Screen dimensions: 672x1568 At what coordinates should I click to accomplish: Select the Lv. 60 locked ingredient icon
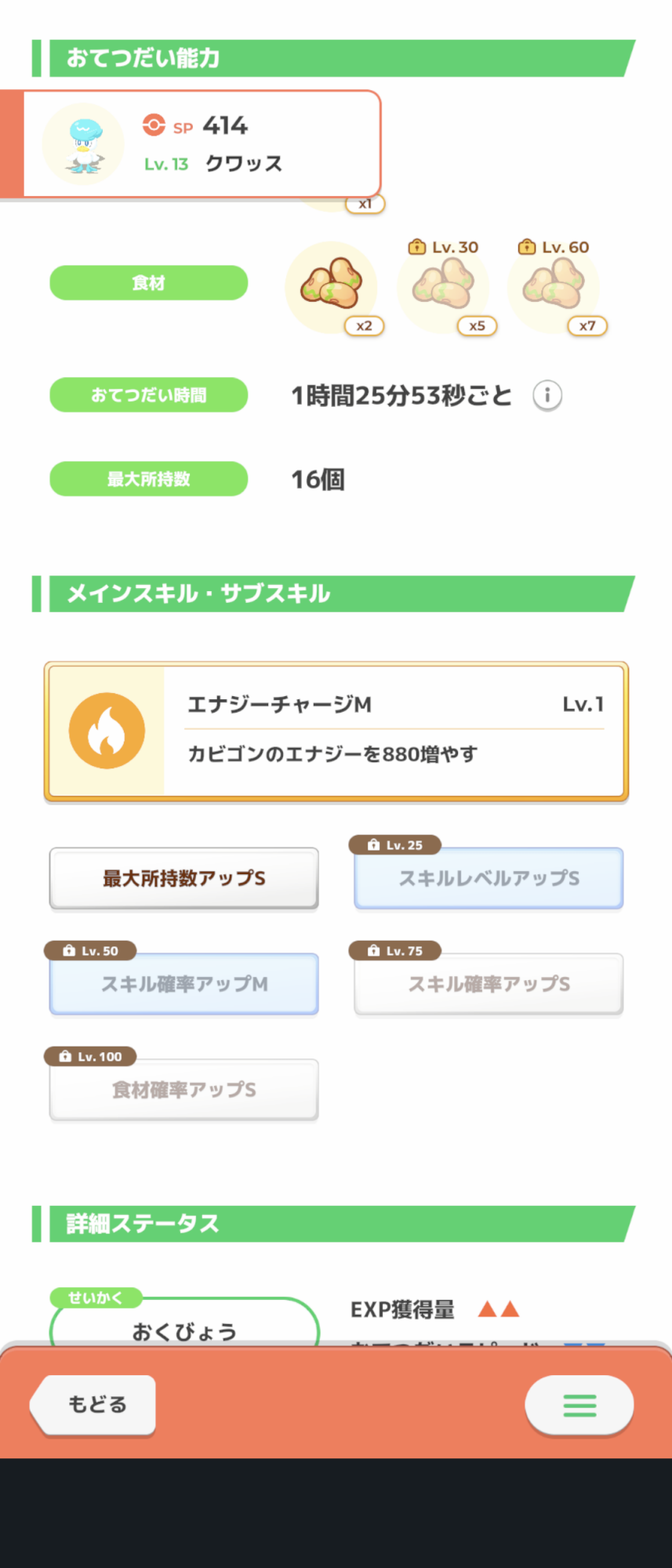(x=554, y=287)
